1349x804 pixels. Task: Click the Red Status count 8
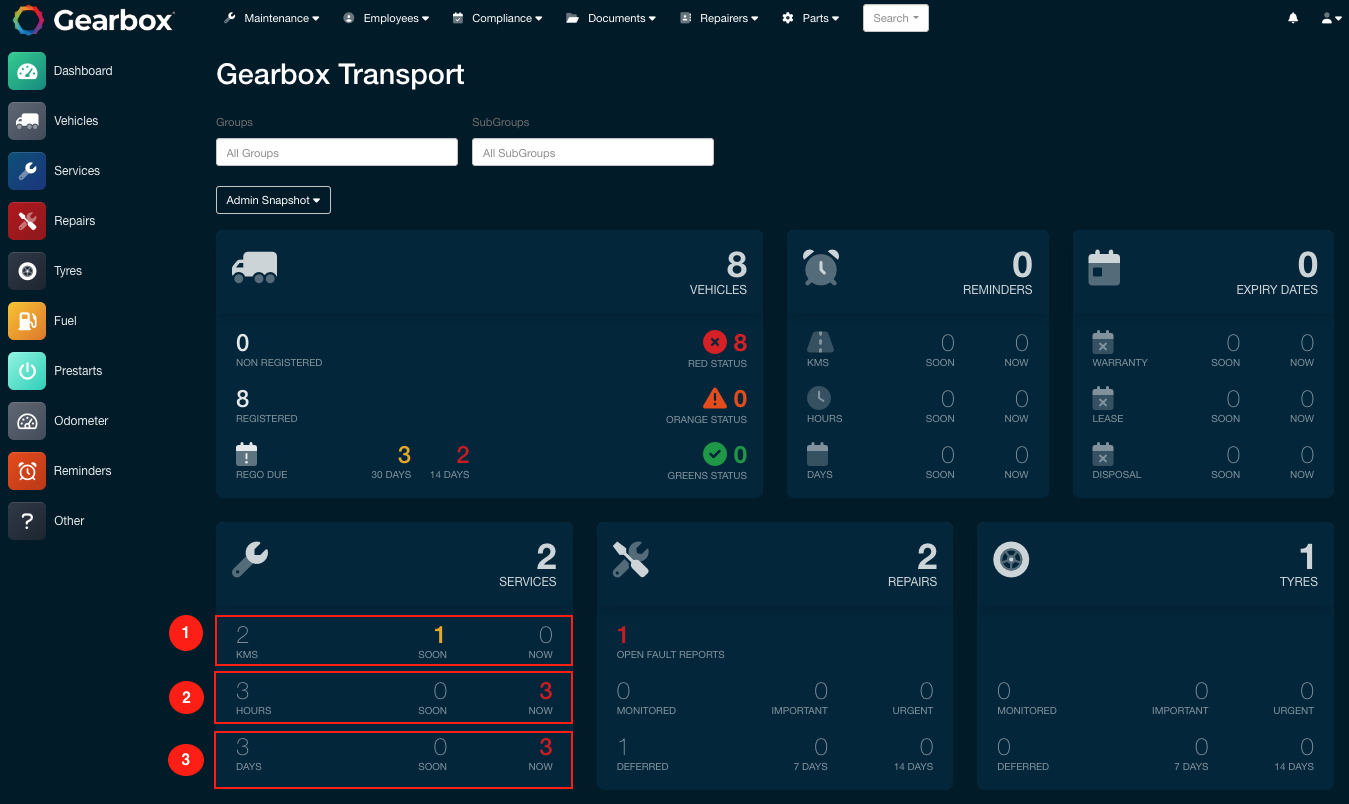coord(740,343)
